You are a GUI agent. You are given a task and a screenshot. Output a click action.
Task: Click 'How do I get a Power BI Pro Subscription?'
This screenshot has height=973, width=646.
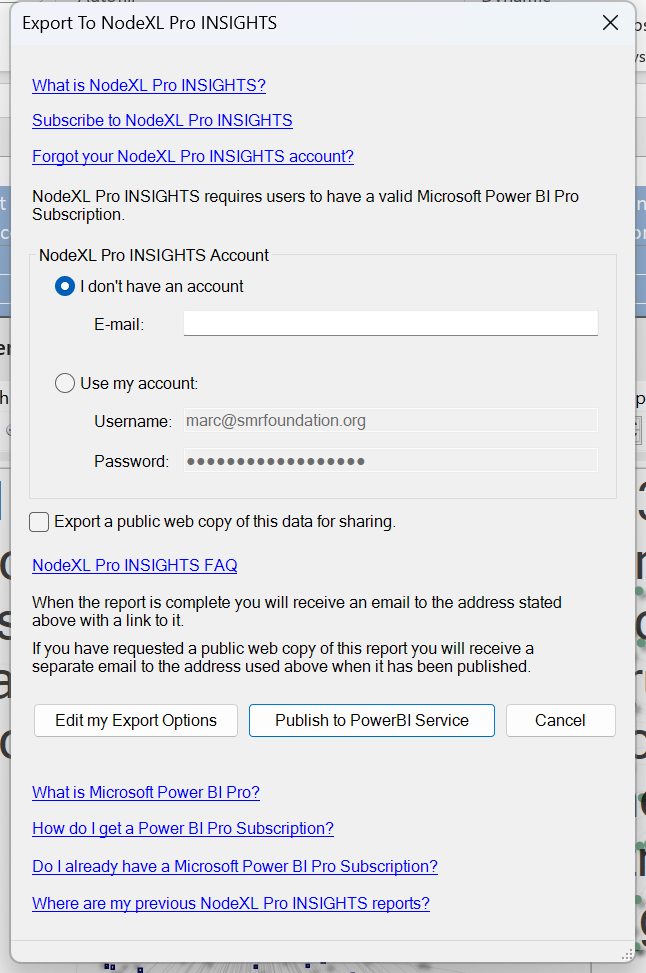pos(183,828)
